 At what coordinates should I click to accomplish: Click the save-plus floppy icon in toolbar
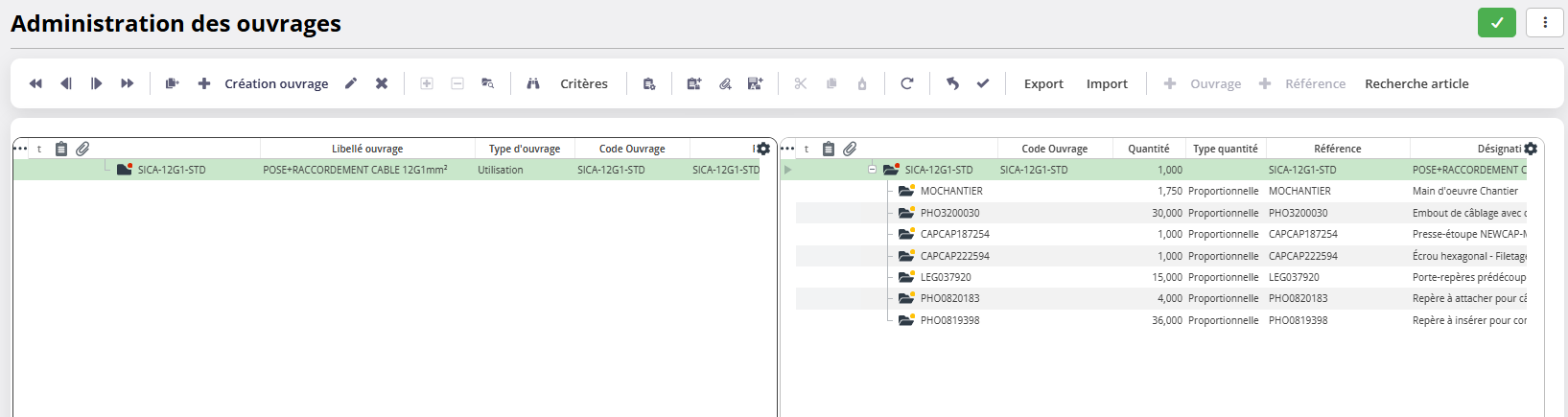click(x=756, y=83)
